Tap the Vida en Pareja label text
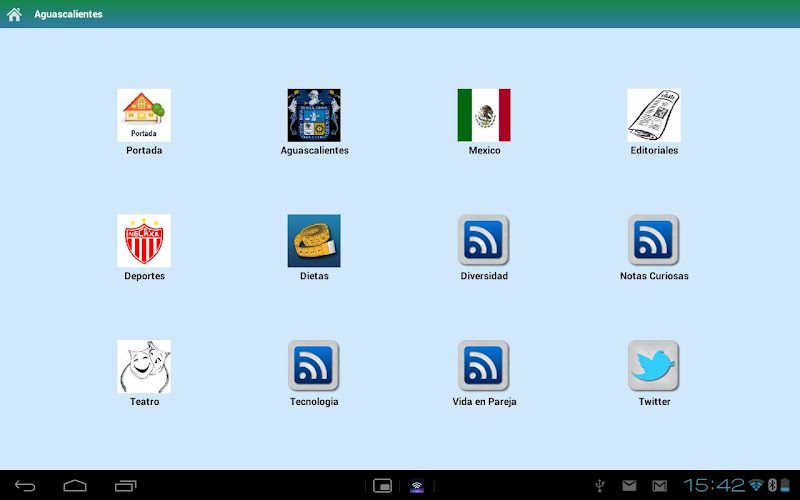Image resolution: width=800 pixels, height=500 pixels. point(484,402)
